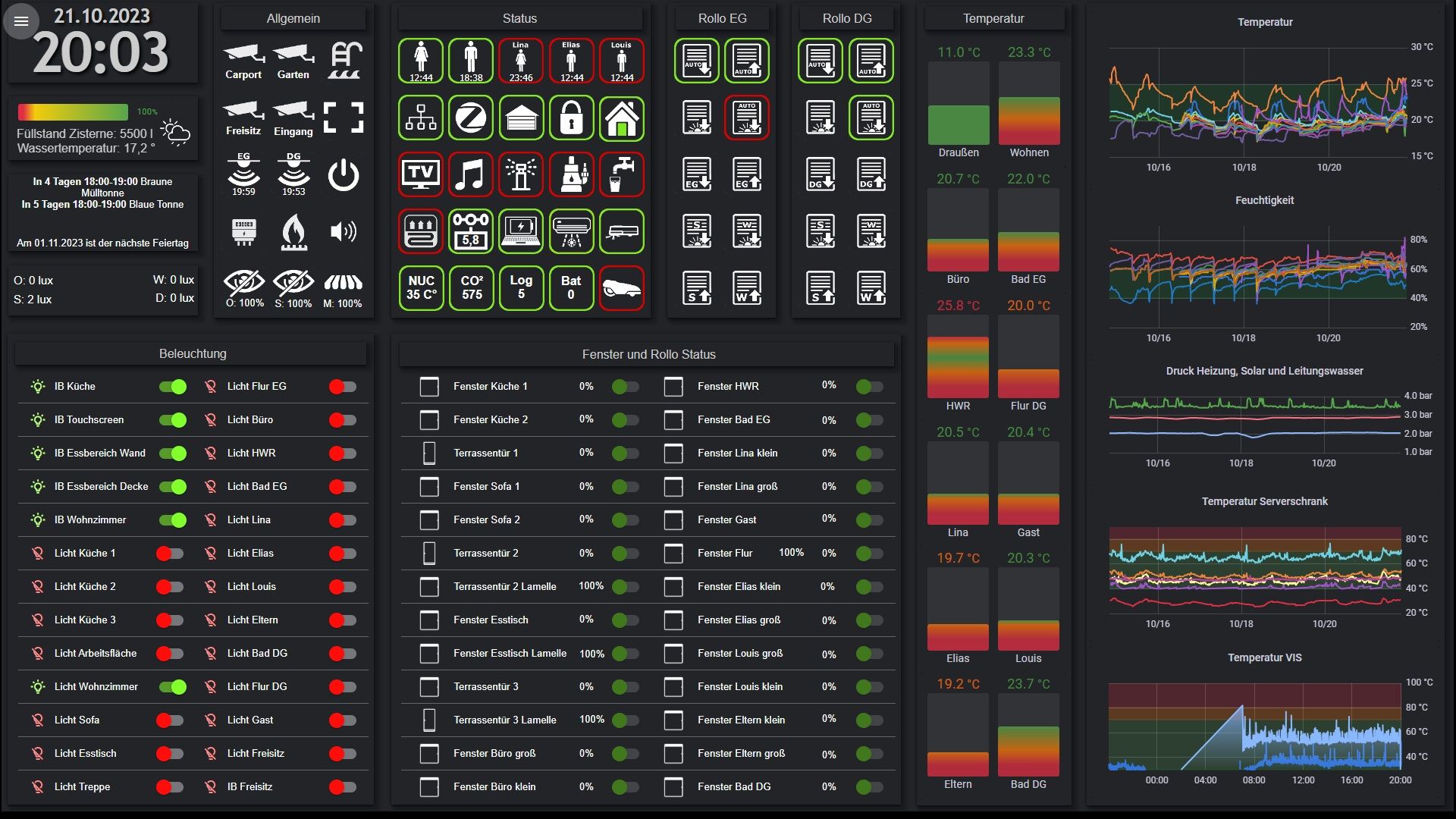Click the water tap status icon

click(x=622, y=174)
